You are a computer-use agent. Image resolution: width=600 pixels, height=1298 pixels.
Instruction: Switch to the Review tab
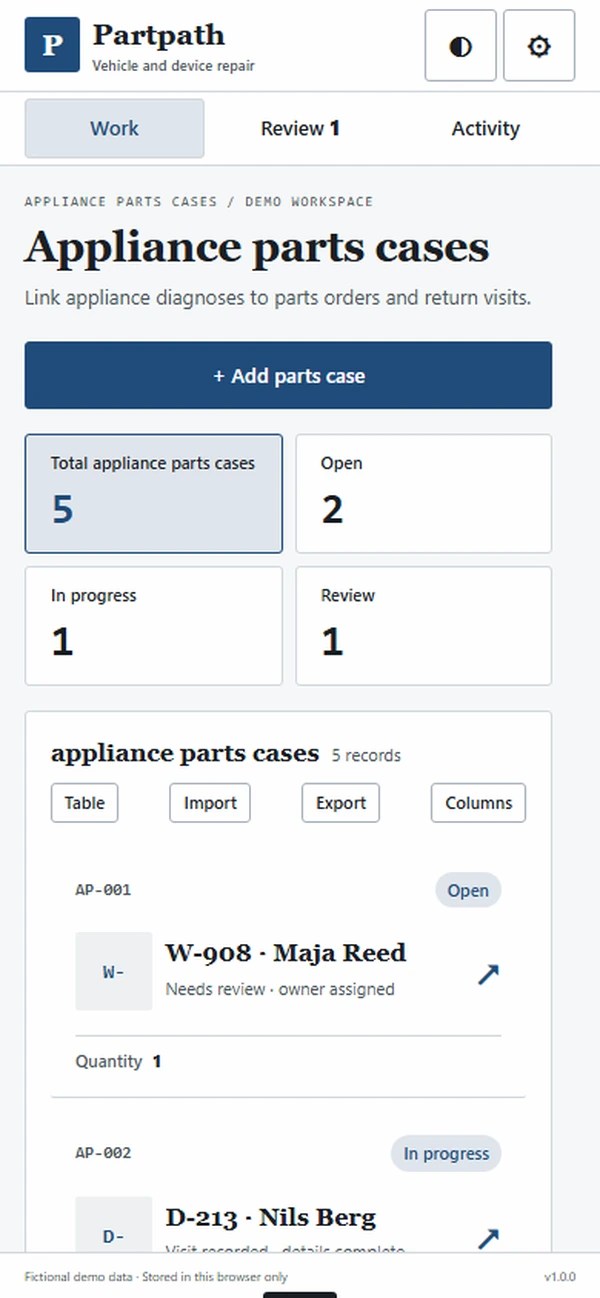[300, 128]
